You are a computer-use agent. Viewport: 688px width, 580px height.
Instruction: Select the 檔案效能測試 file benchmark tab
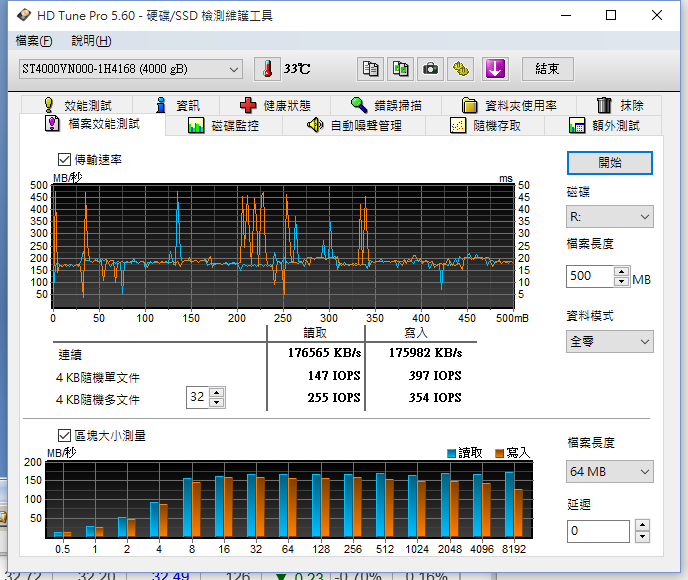93,124
